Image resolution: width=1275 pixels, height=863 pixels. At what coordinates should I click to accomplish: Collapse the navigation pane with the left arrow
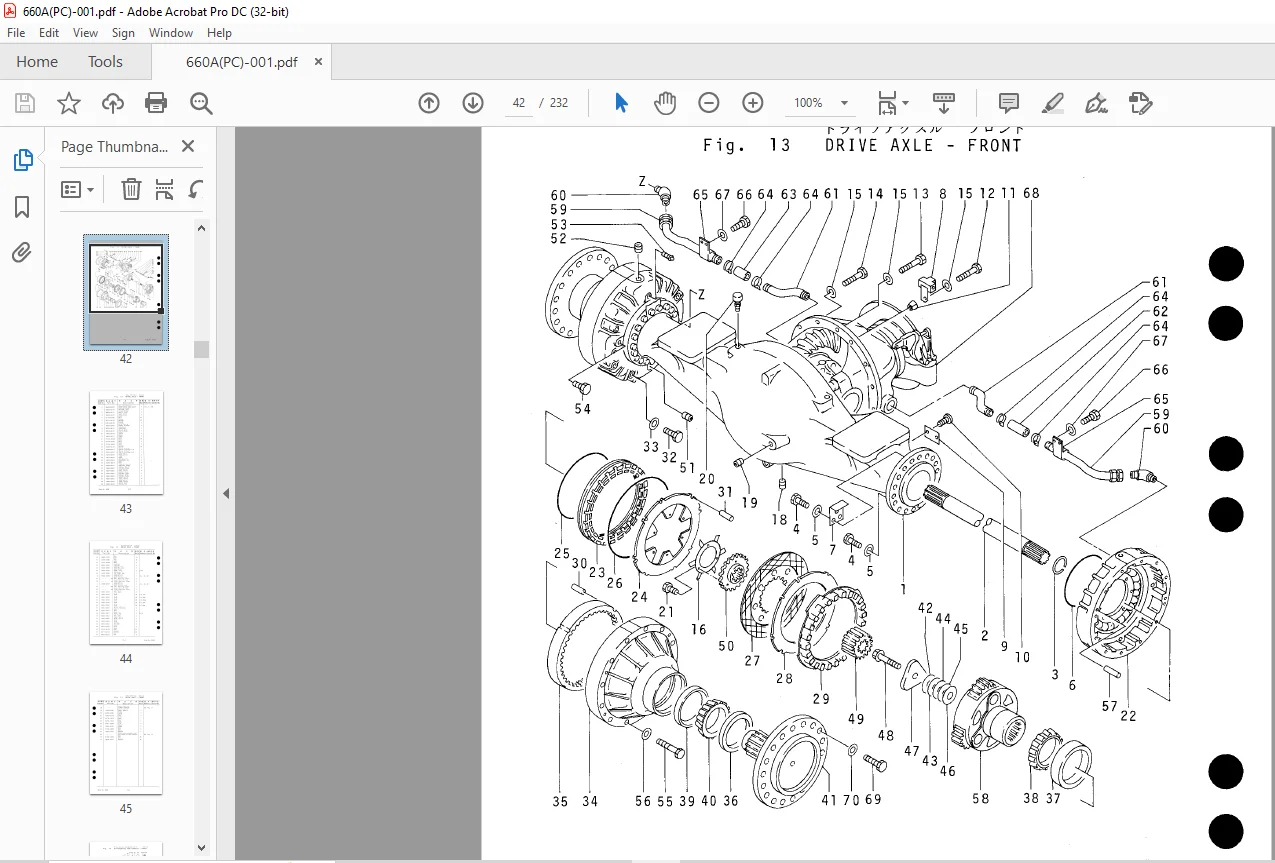point(226,493)
